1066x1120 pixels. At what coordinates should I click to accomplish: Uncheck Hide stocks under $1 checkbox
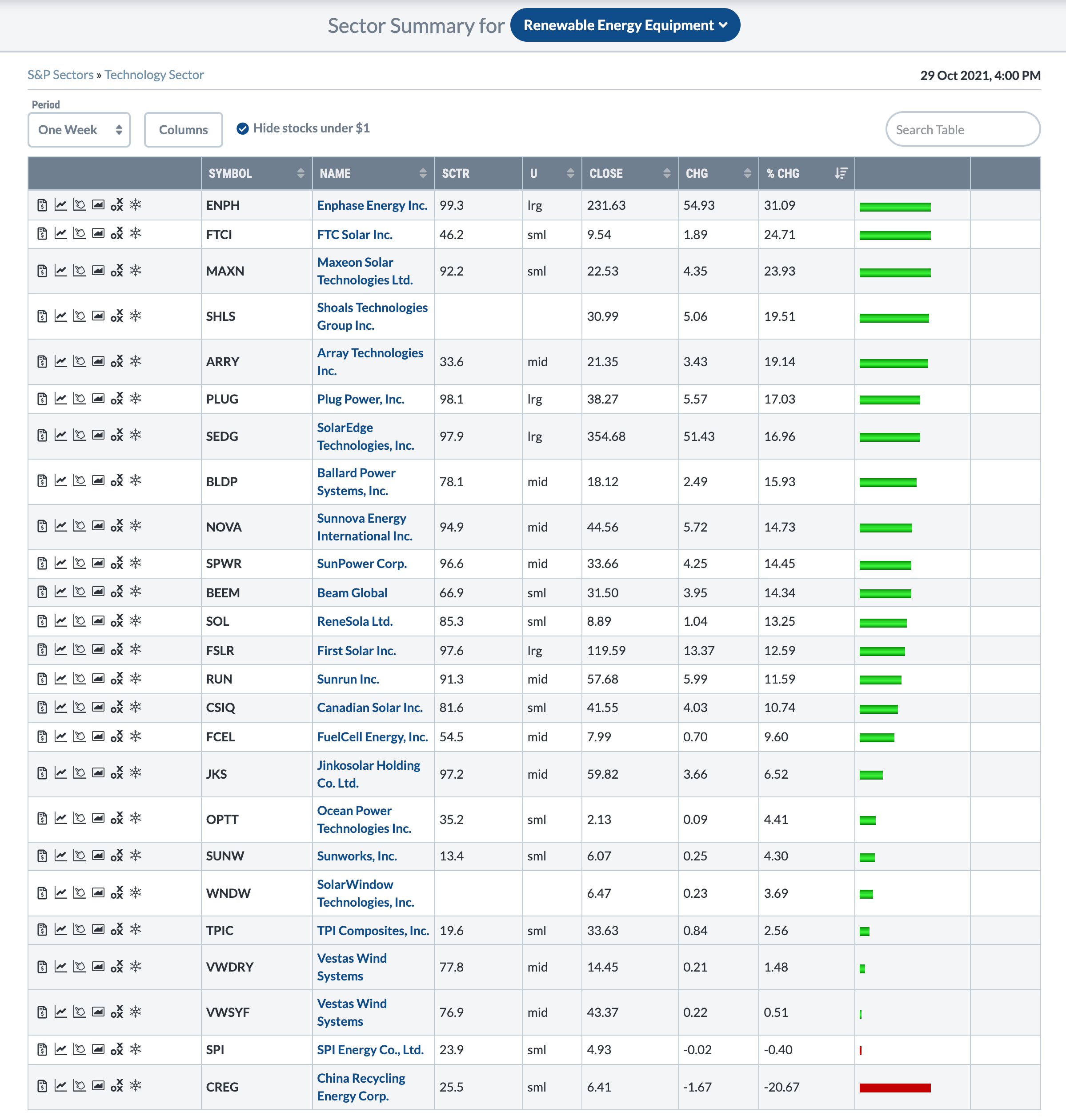[243, 128]
